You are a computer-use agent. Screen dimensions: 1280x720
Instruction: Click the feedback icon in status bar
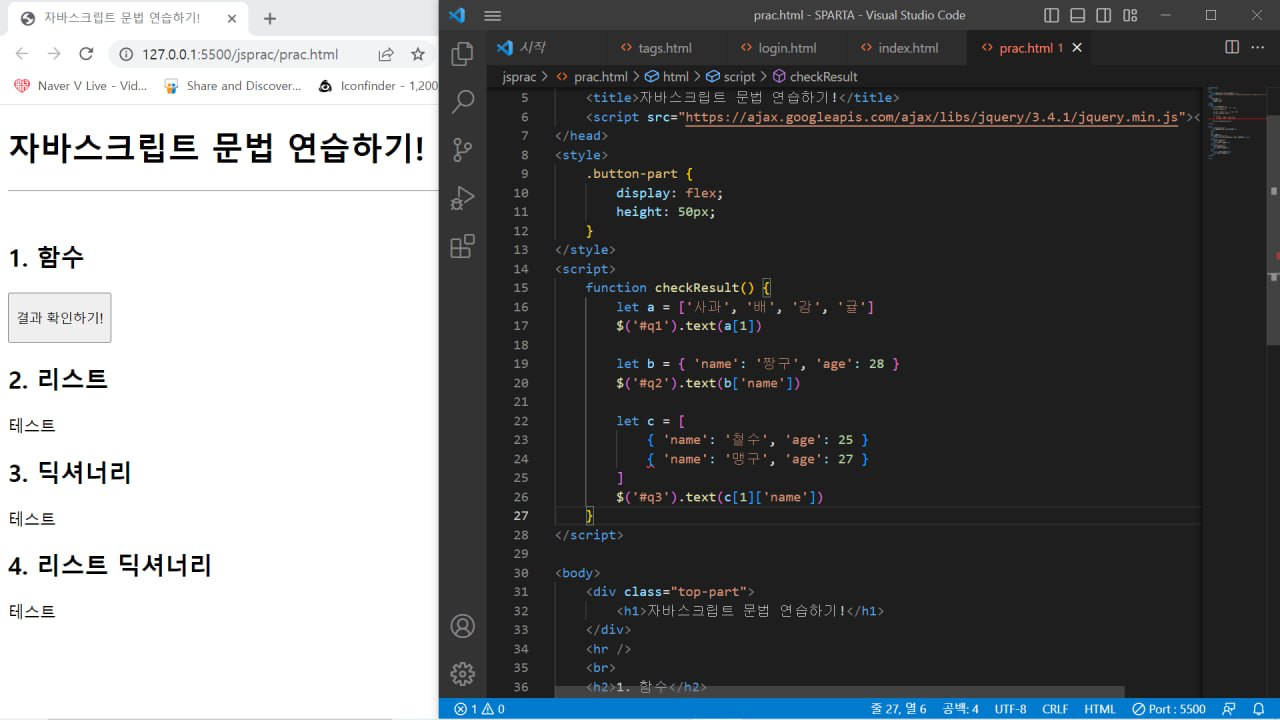(1229, 709)
